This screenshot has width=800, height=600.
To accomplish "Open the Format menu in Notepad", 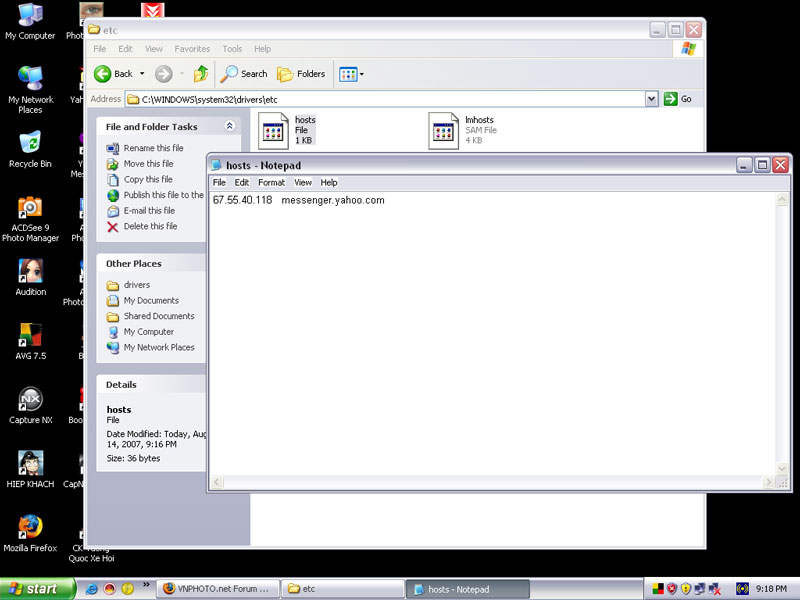I will tap(271, 183).
